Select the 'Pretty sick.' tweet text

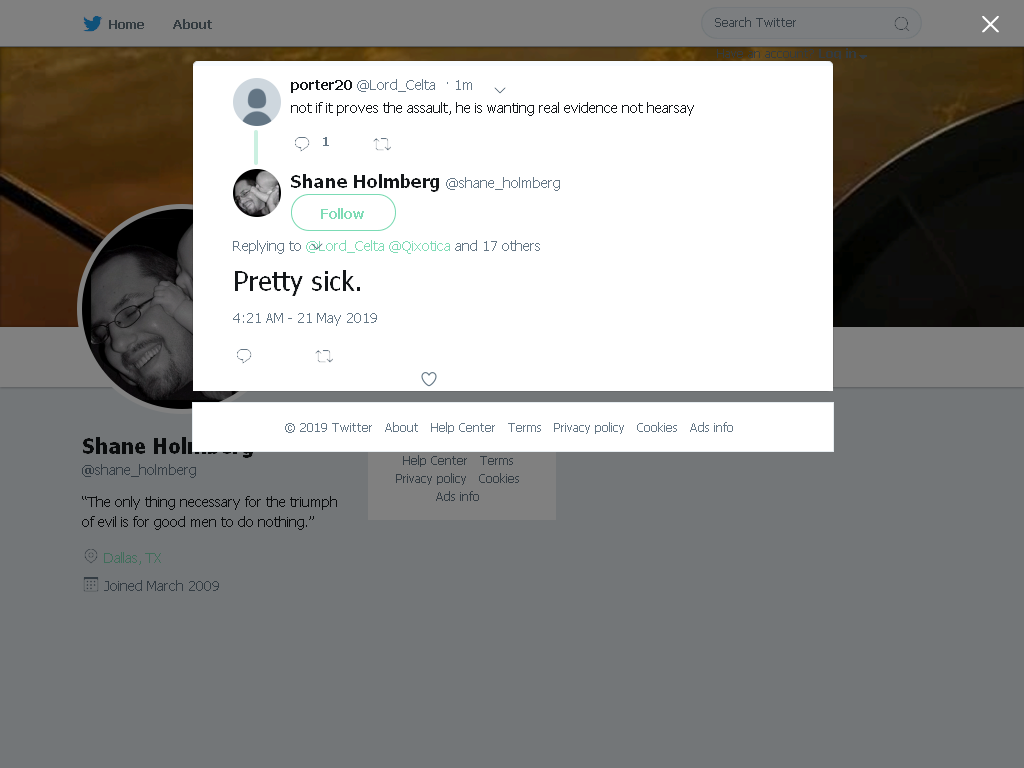[x=297, y=281]
